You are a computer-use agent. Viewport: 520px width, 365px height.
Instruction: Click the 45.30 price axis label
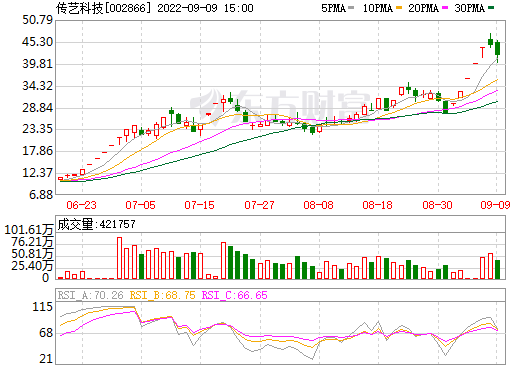point(37,42)
